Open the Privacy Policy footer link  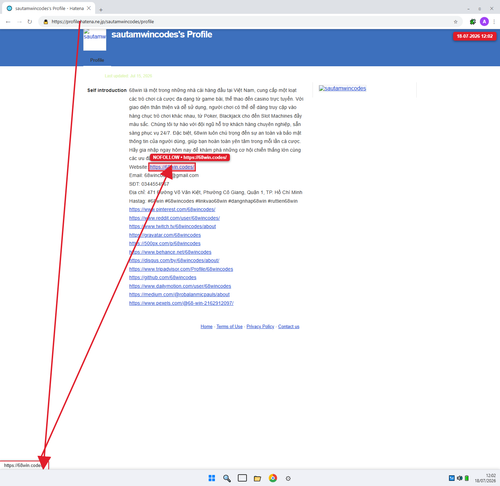(x=260, y=326)
